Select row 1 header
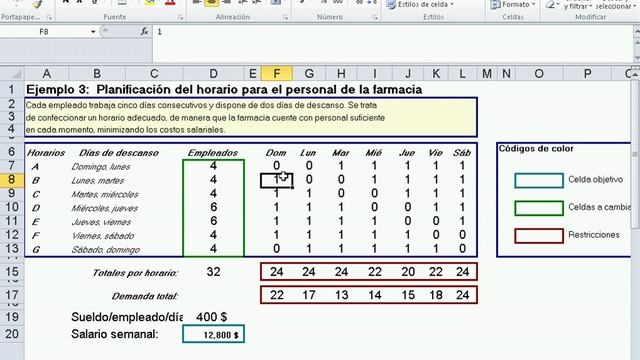 pos(12,89)
